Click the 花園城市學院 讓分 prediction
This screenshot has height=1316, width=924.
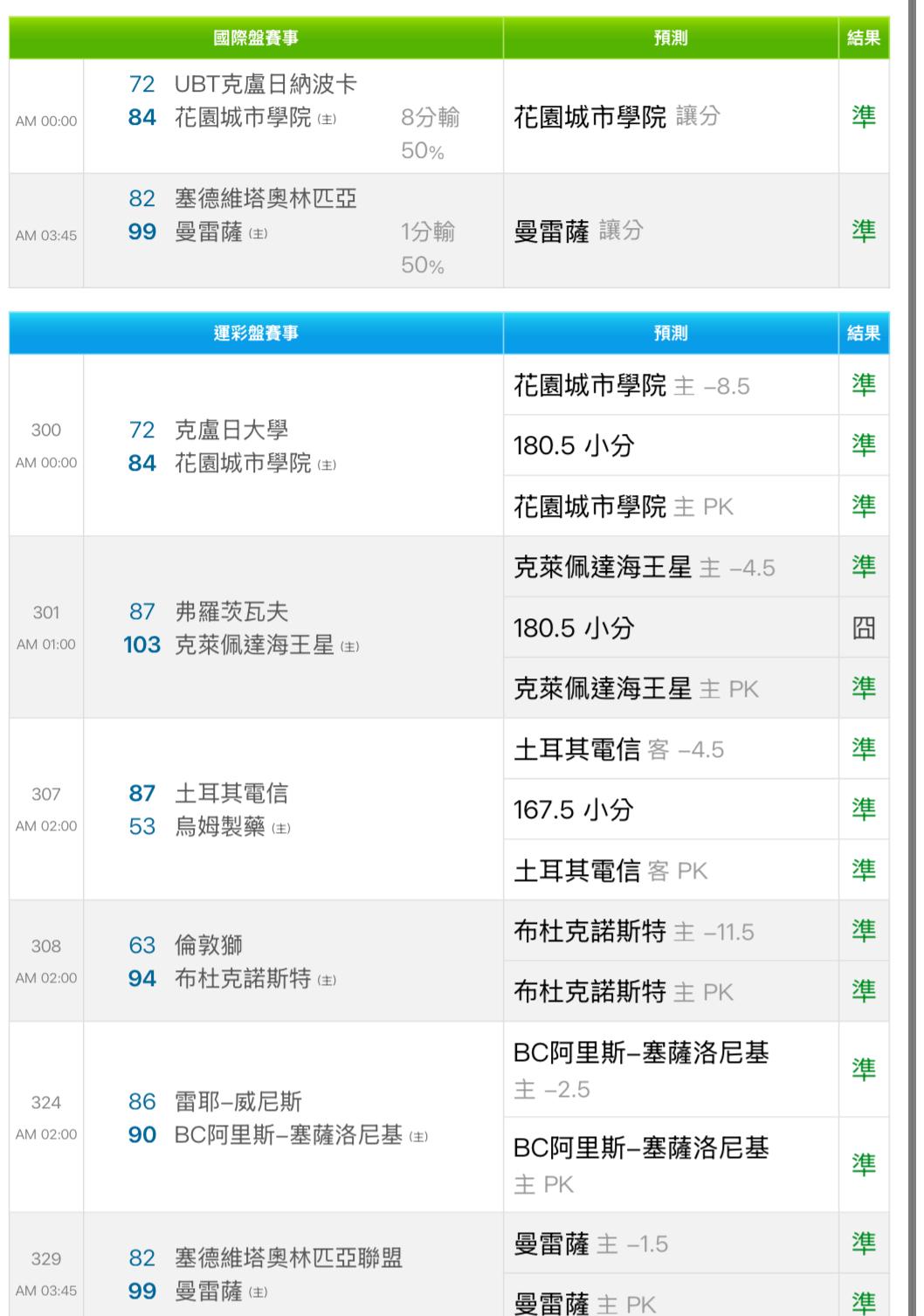coord(617,116)
